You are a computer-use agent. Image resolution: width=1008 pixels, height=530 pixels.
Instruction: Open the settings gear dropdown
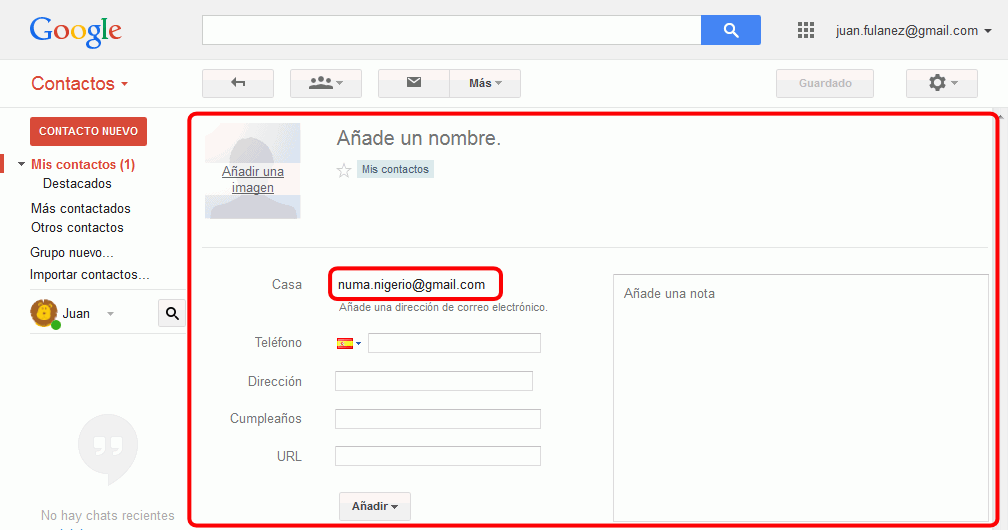pos(942,83)
